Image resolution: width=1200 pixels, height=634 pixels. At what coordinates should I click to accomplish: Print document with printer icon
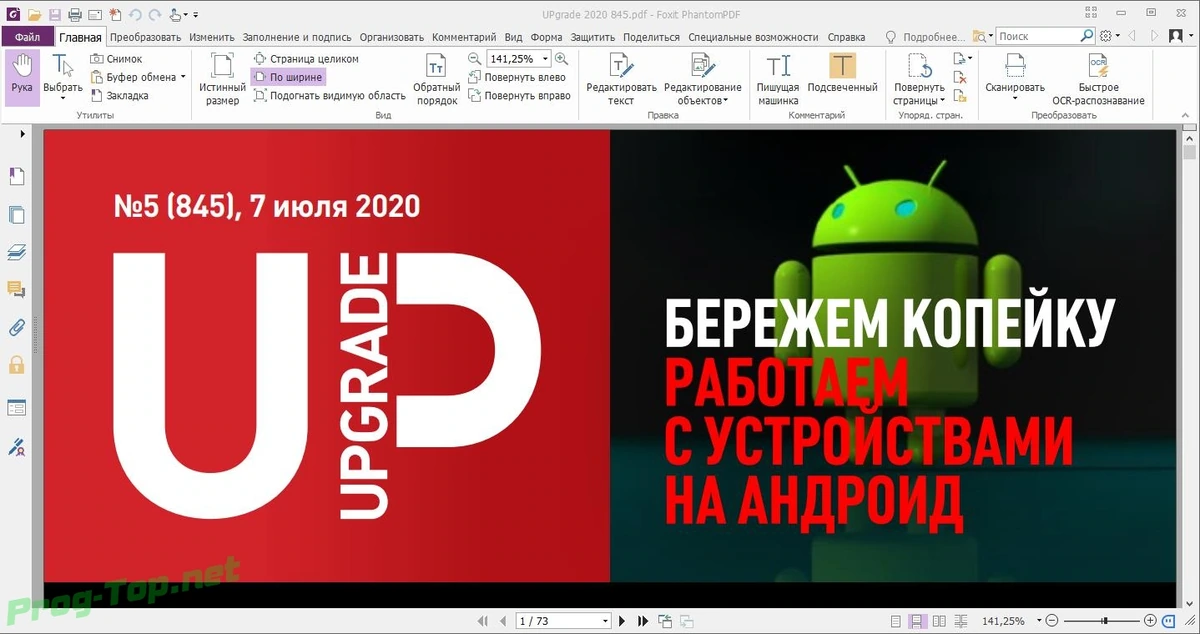[x=73, y=15]
